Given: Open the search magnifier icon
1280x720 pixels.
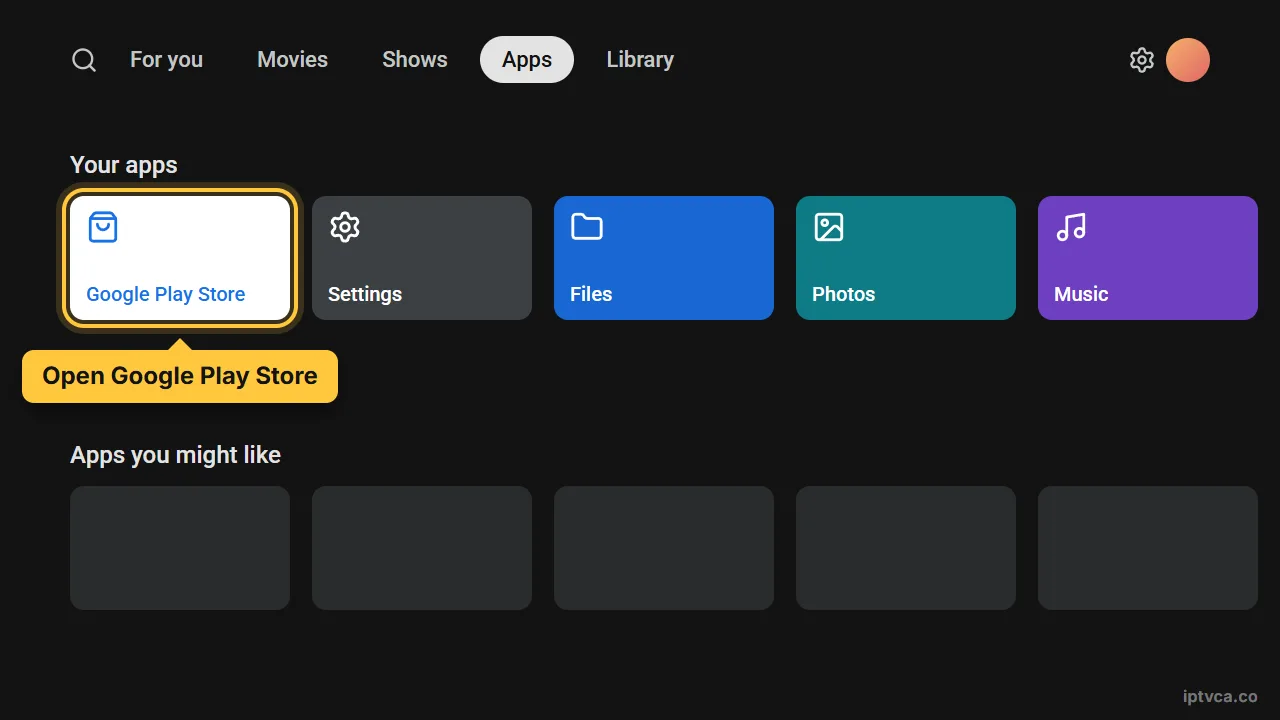Looking at the screenshot, I should [84, 60].
